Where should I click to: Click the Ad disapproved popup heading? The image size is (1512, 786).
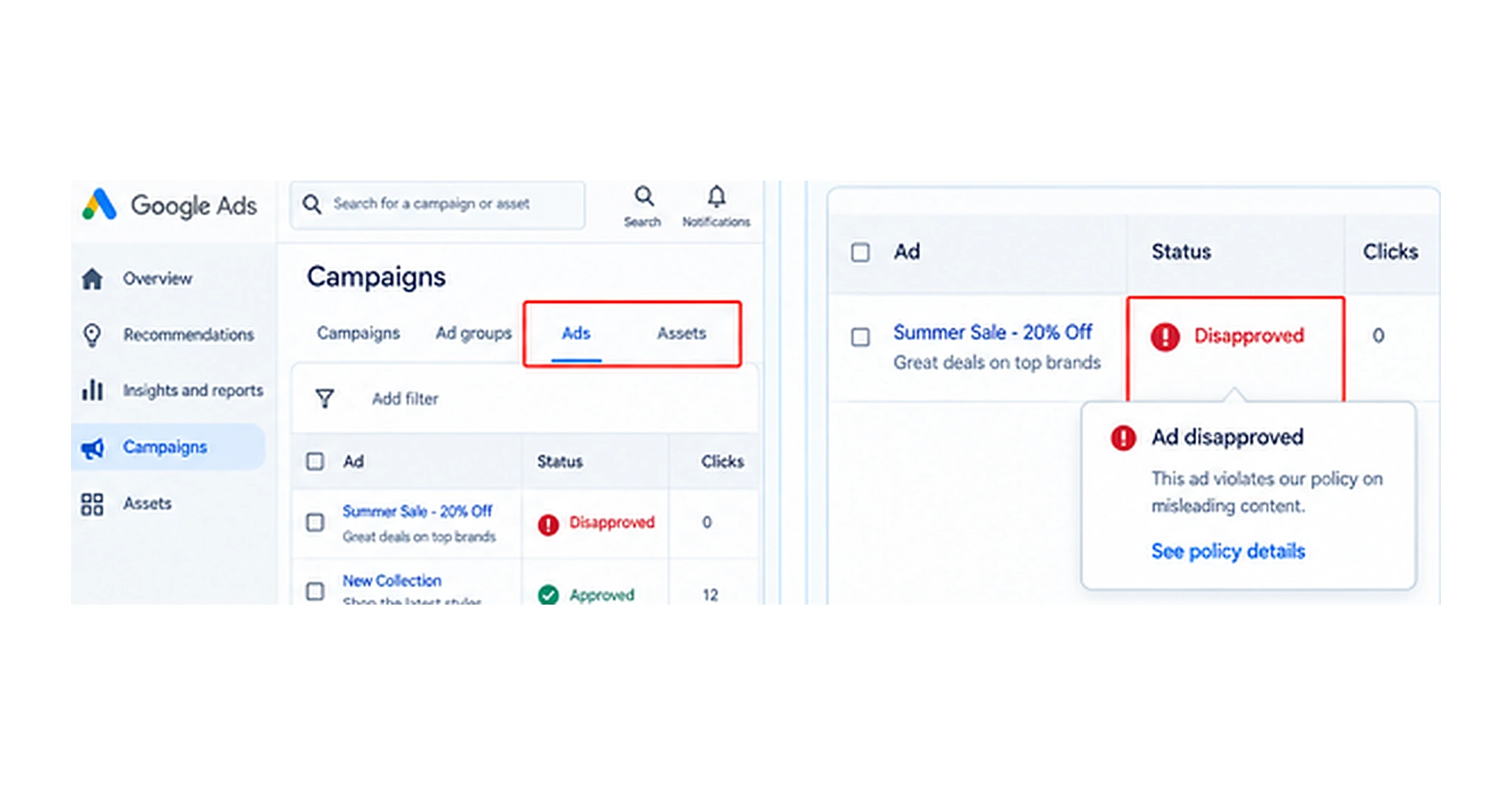point(1228,437)
